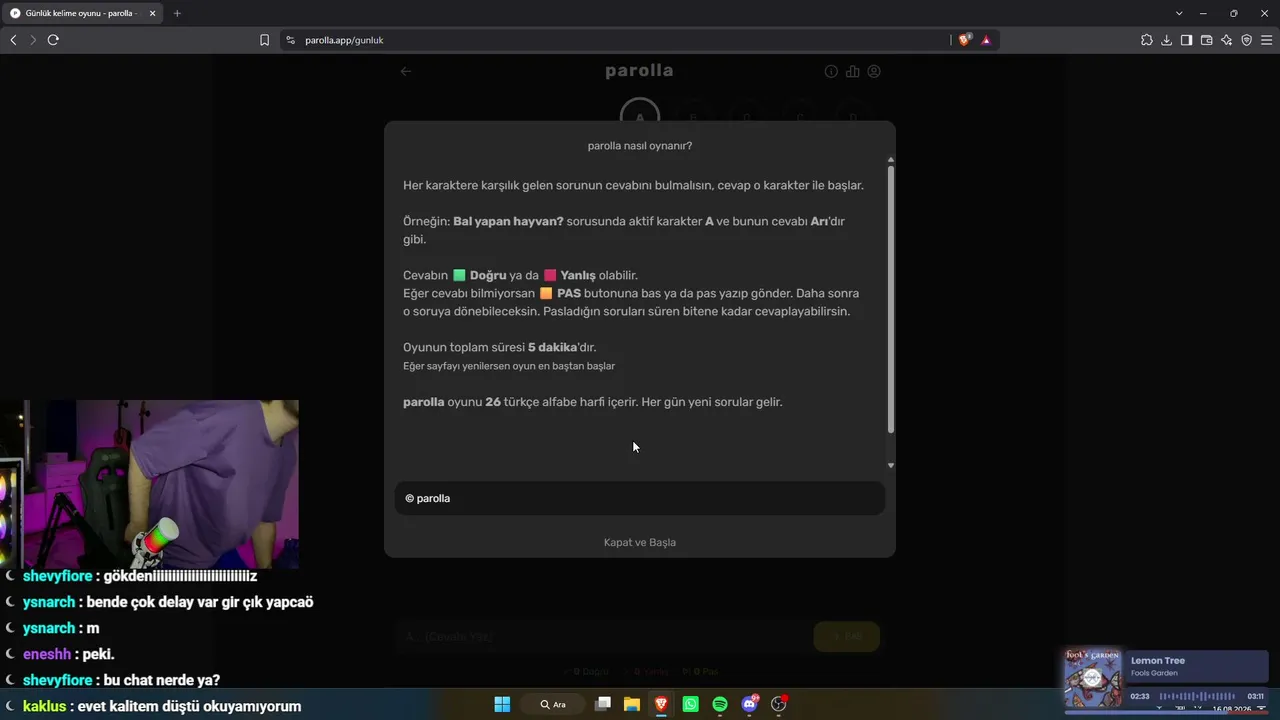Close the Günlük kelime oyunu tab
Image resolution: width=1280 pixels, height=720 pixels.
pos(153,13)
